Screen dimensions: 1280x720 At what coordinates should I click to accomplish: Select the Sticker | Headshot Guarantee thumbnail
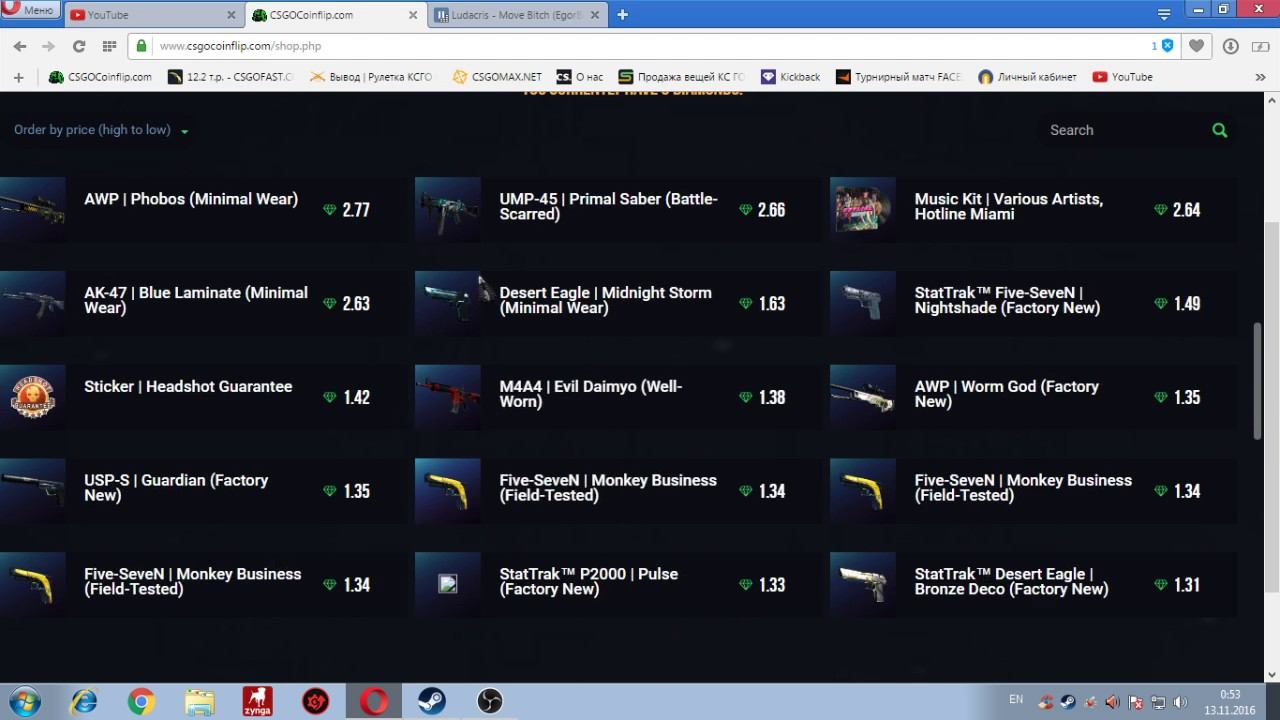click(x=33, y=398)
